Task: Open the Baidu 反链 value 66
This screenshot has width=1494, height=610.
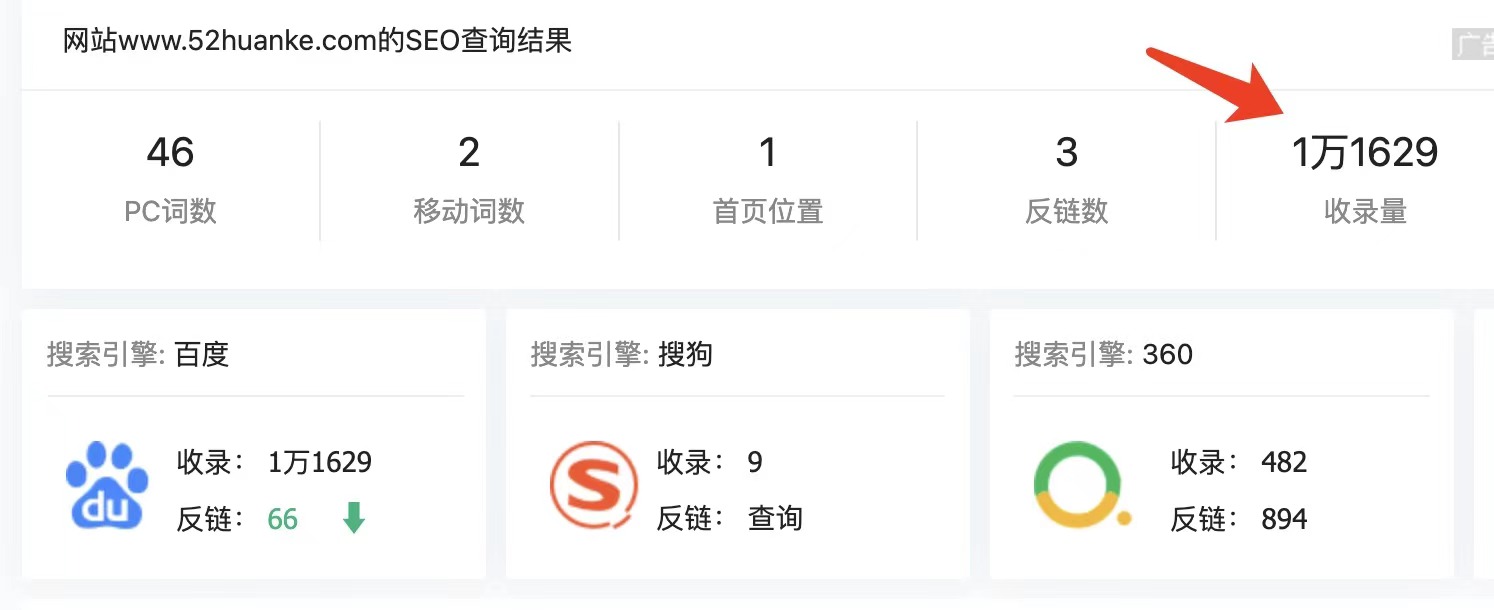Action: pyautogui.click(x=283, y=519)
